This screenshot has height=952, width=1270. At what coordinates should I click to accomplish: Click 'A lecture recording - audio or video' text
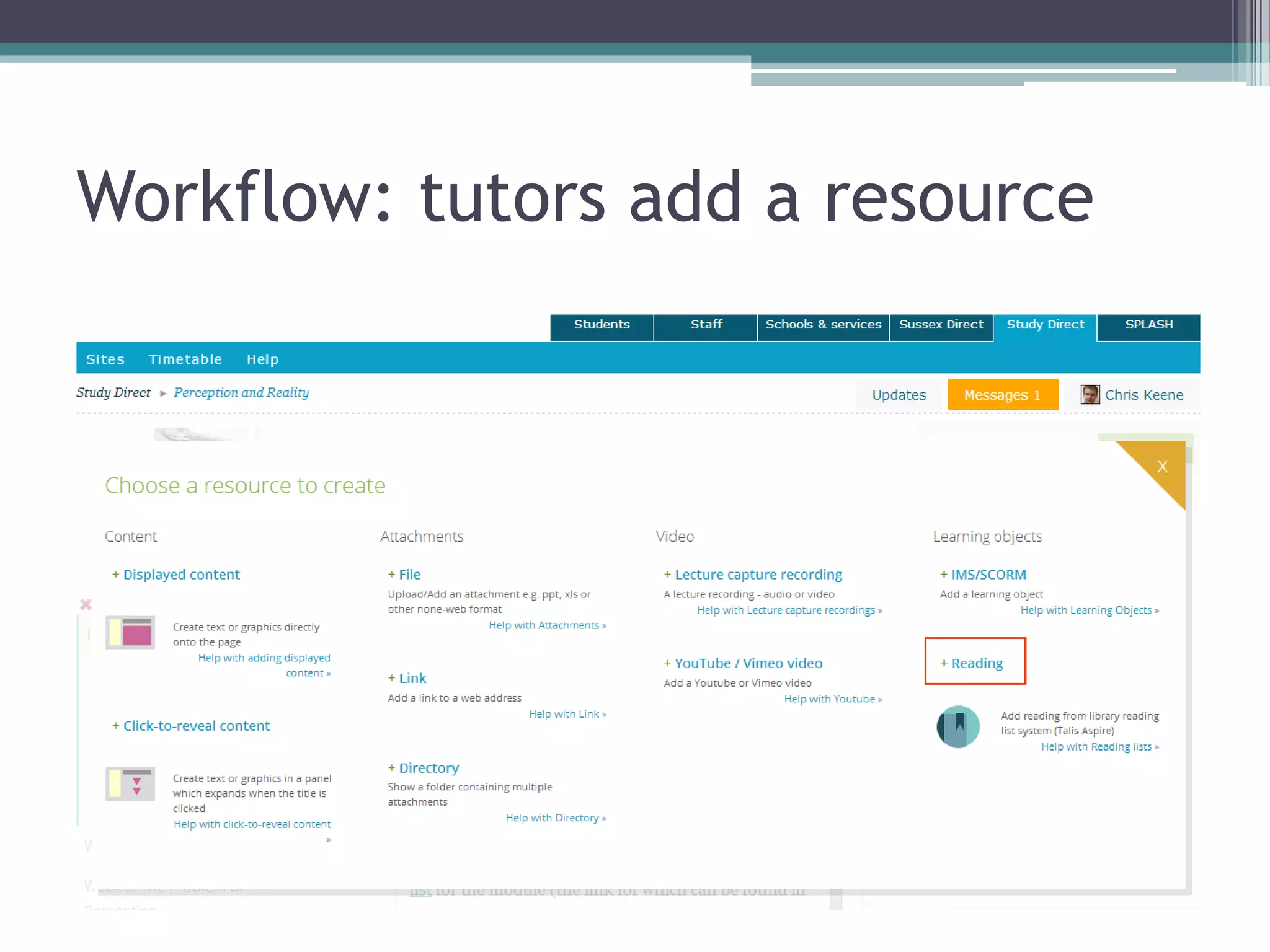pyautogui.click(x=749, y=594)
